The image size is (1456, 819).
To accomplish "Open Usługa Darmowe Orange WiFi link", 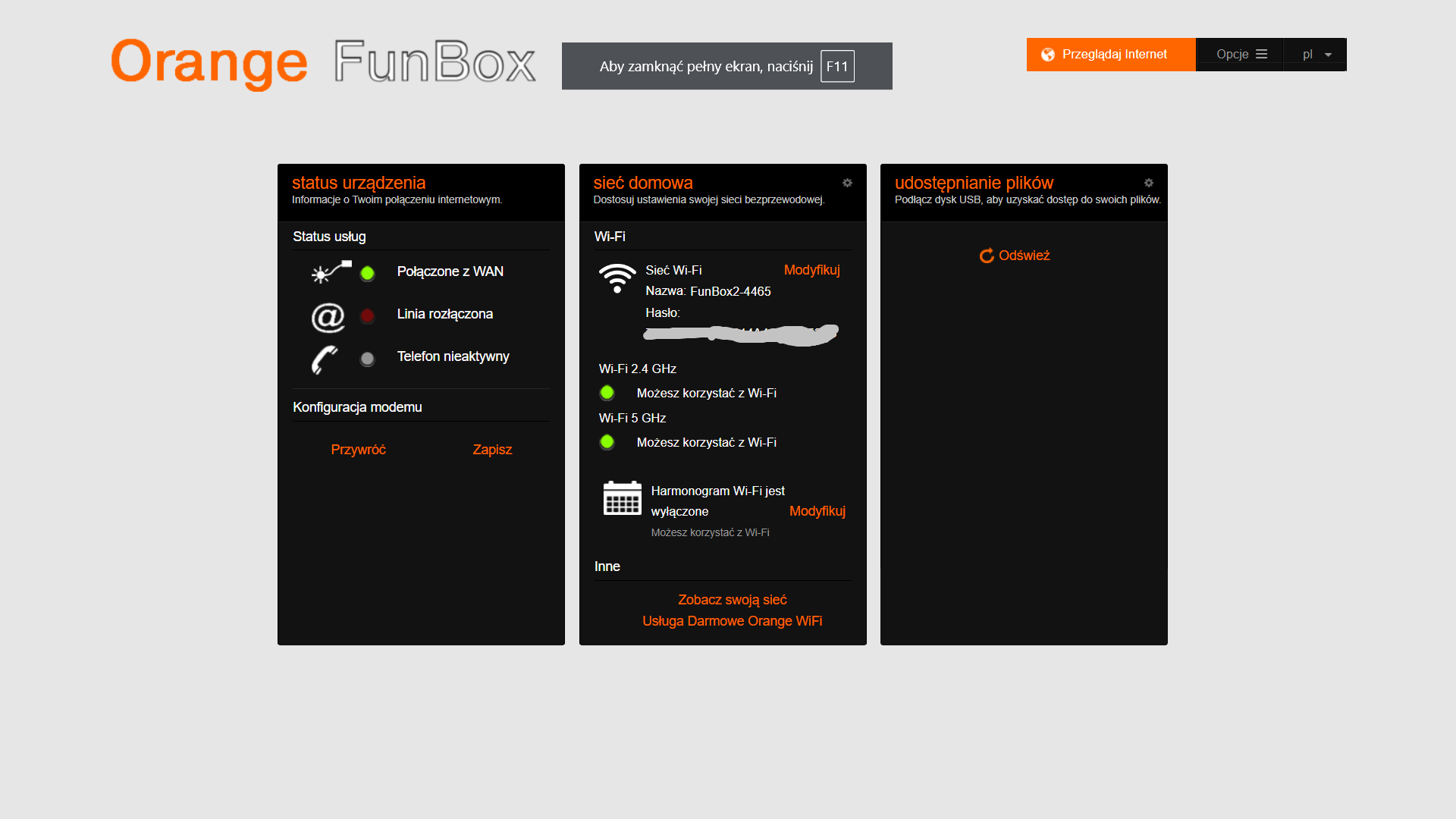I will [x=732, y=621].
